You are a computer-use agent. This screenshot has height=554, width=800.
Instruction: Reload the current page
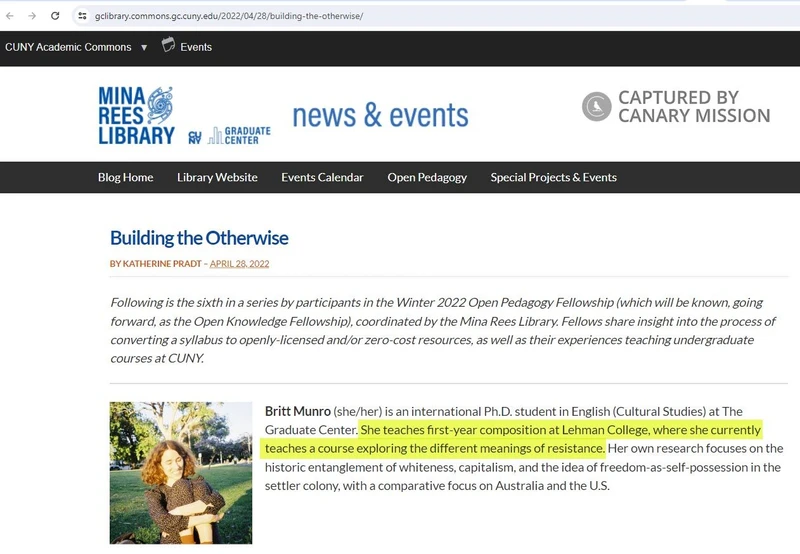[x=55, y=16]
